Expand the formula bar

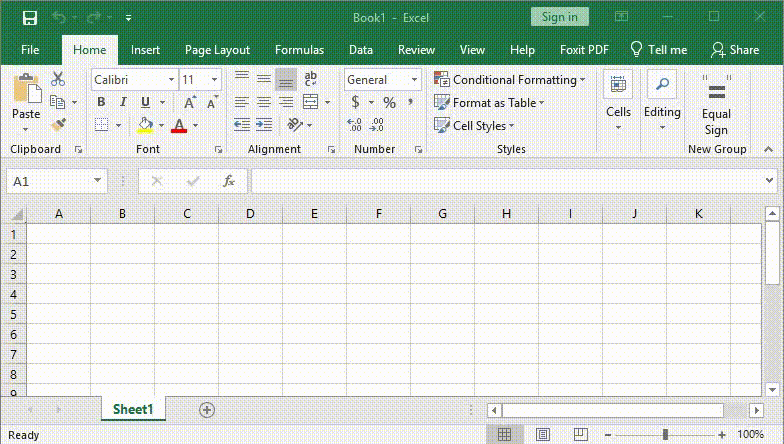tap(770, 180)
